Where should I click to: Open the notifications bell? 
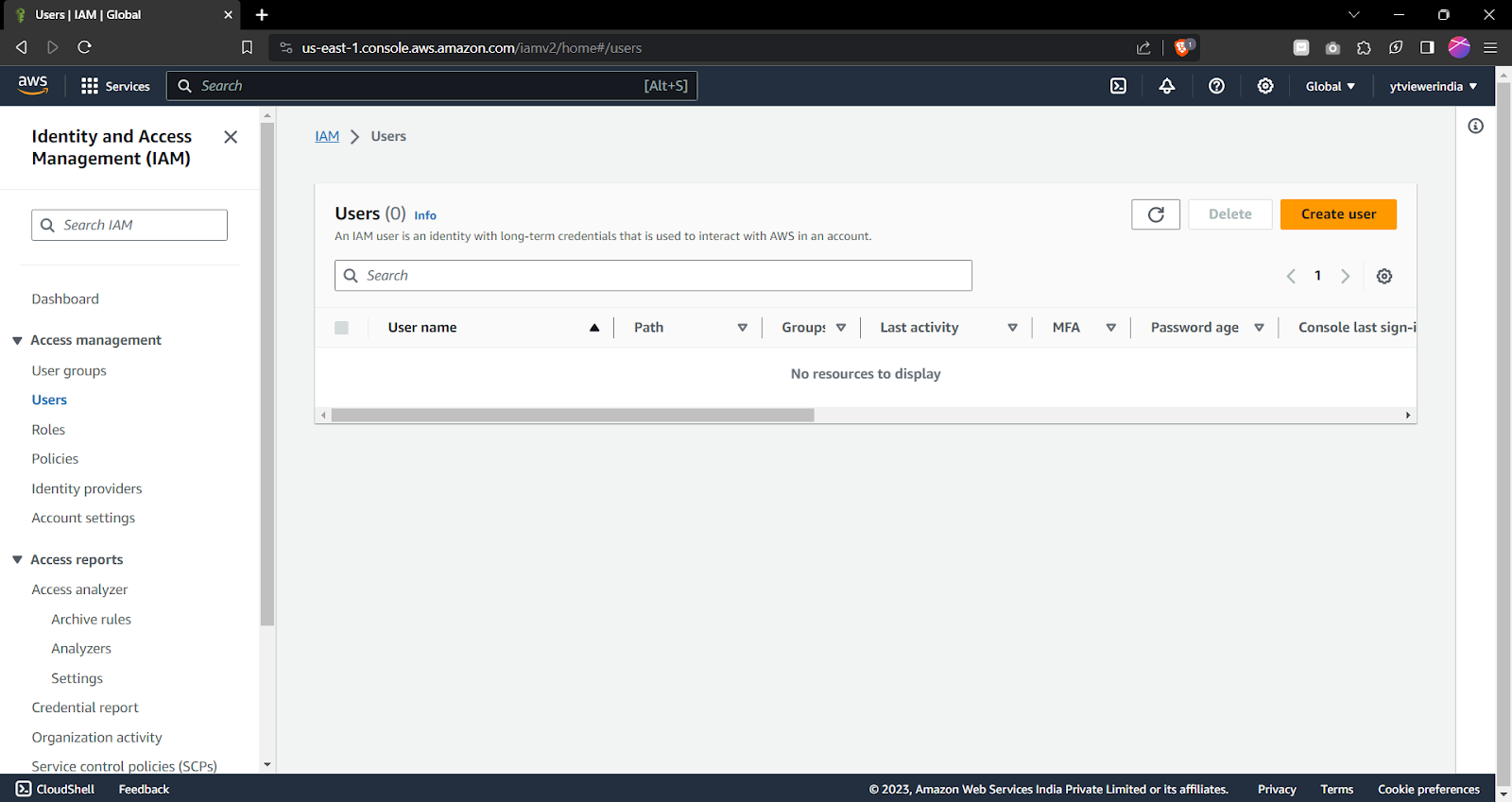[1167, 86]
